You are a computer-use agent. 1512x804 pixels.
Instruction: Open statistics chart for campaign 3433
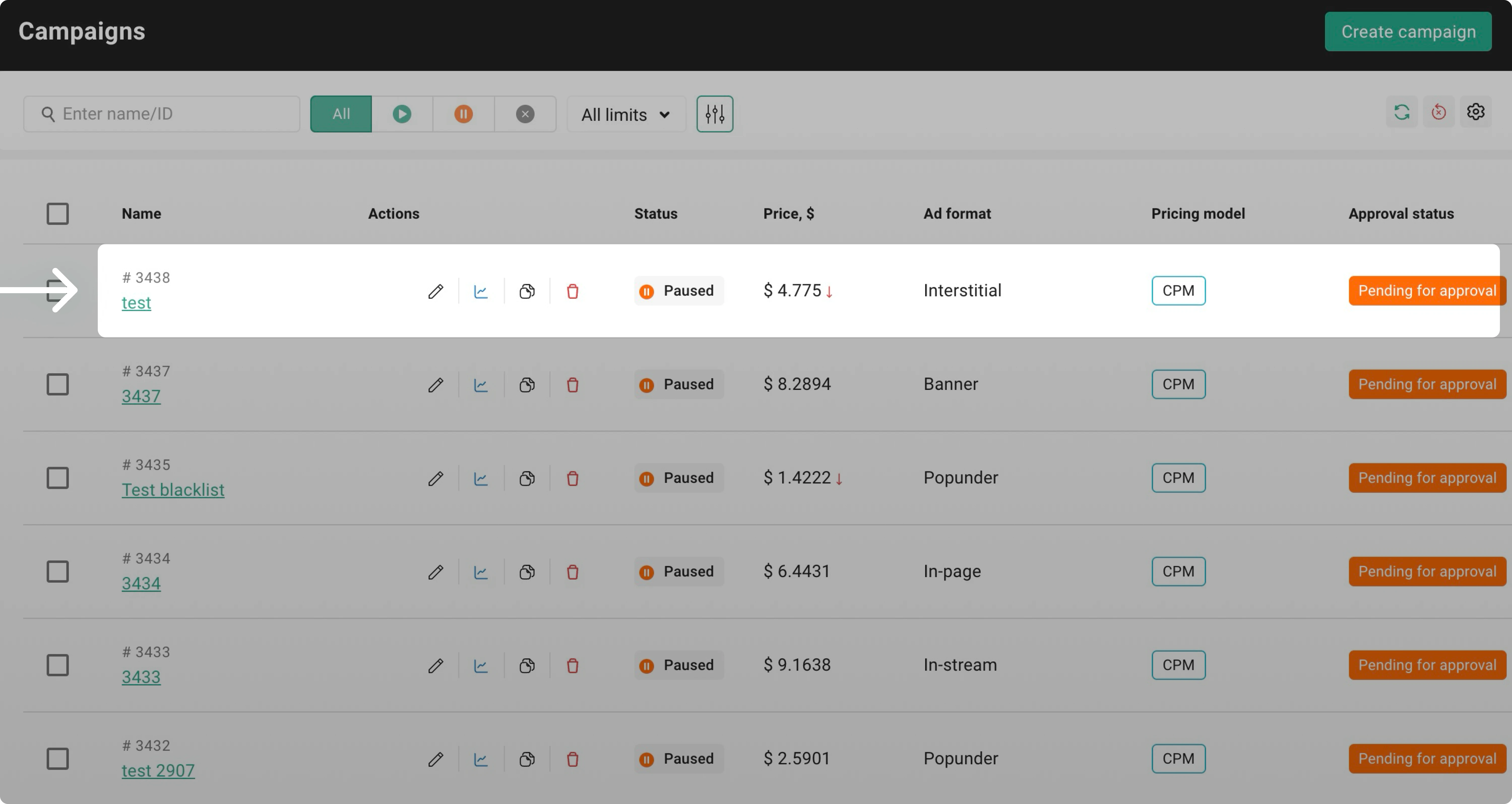click(481, 665)
